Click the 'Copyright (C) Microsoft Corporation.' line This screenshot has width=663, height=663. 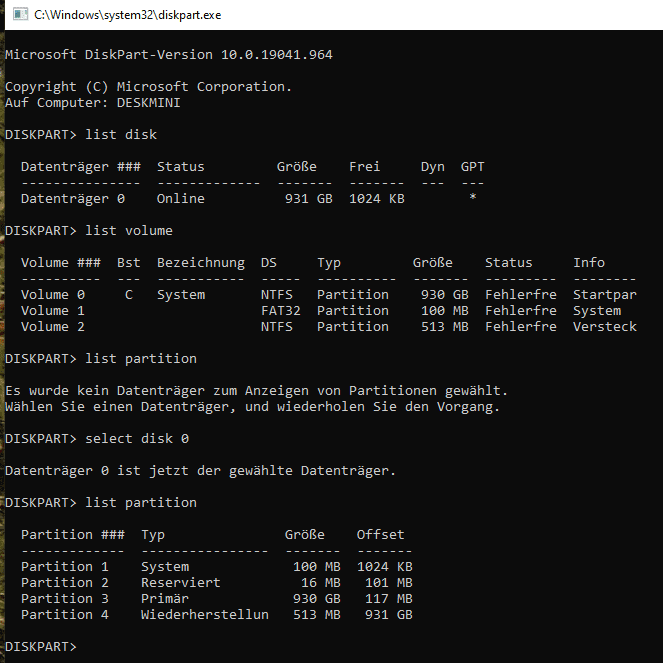(x=148, y=87)
